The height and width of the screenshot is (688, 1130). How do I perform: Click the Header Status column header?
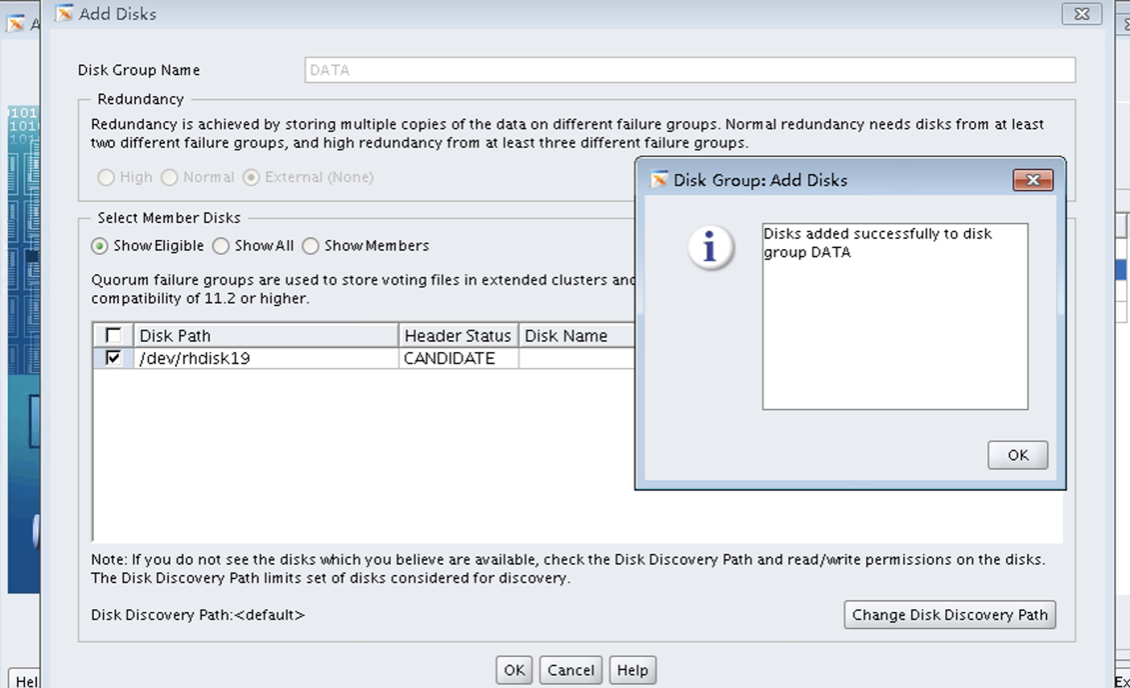[458, 336]
